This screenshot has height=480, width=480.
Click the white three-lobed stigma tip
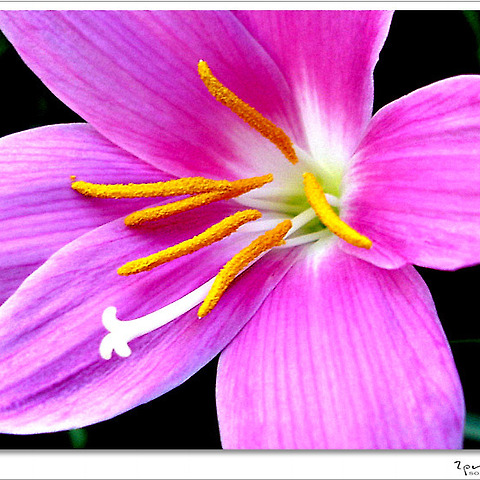pyautogui.click(x=115, y=334)
